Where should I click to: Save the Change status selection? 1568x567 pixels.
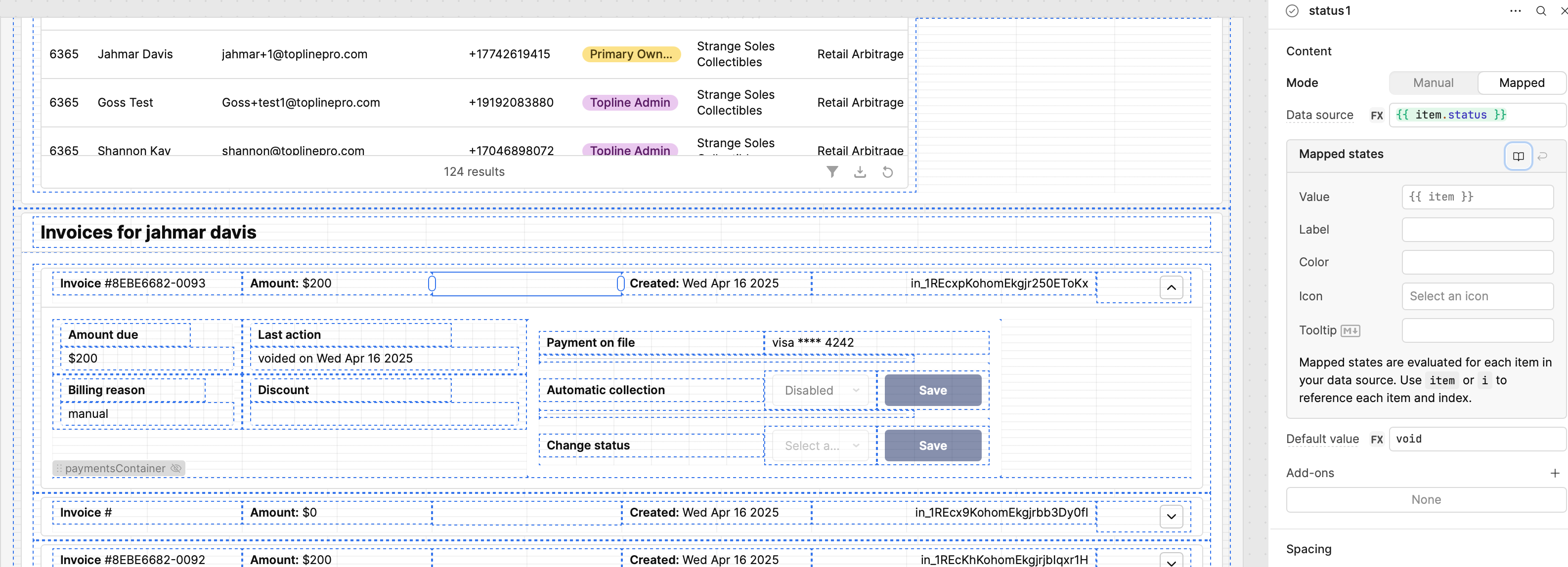[x=932, y=446]
